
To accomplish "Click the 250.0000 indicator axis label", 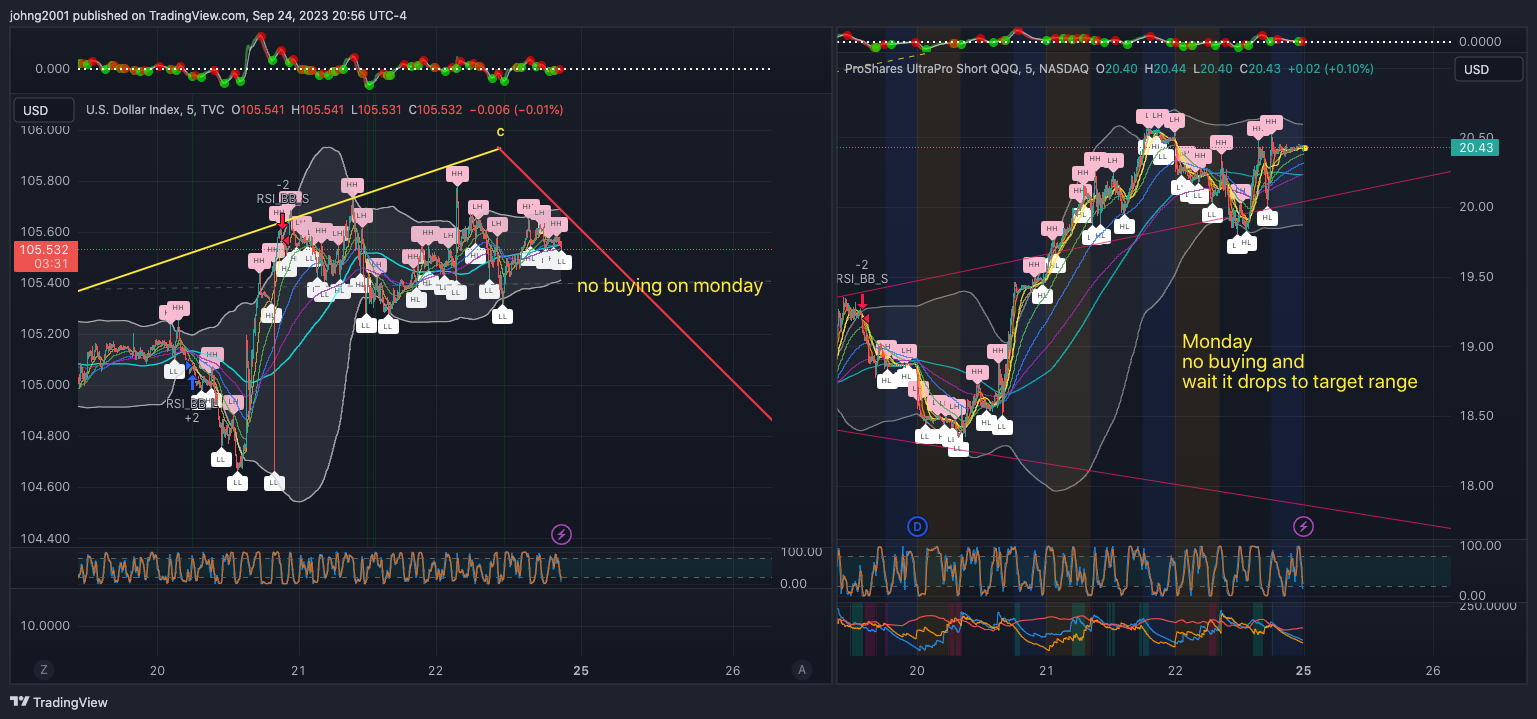I will (1487, 605).
